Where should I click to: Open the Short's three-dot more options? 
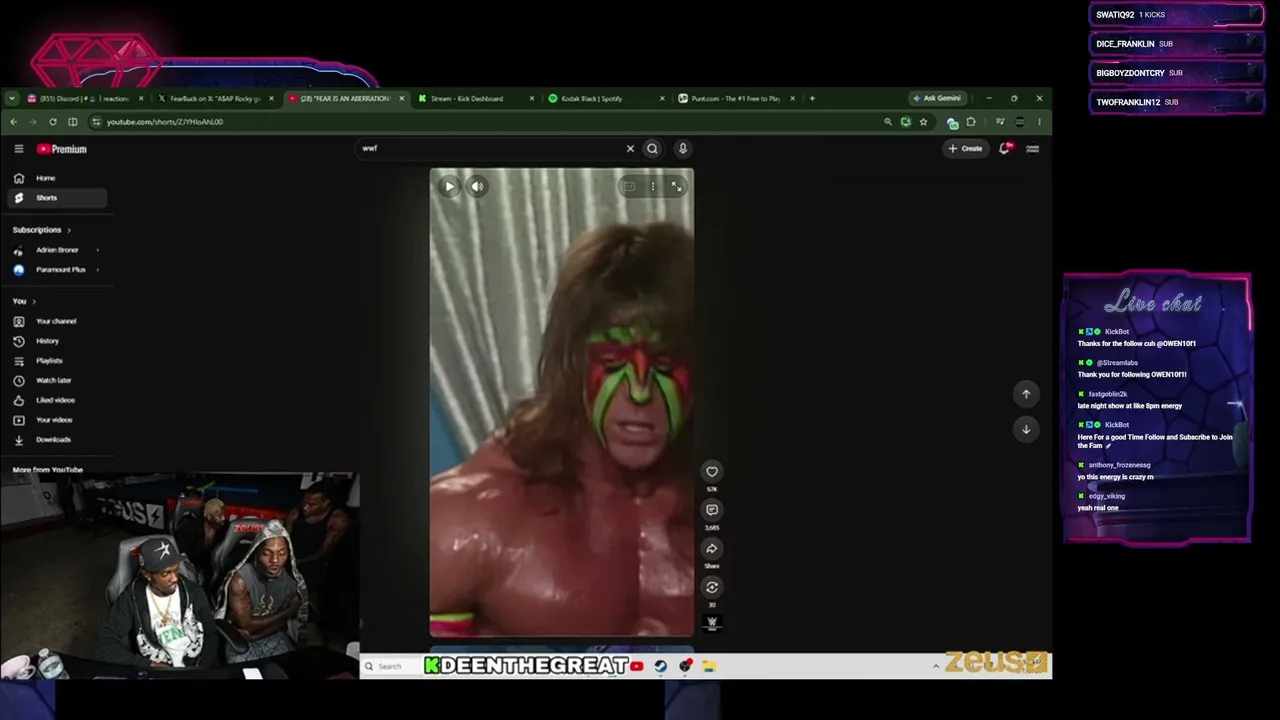pyautogui.click(x=653, y=186)
